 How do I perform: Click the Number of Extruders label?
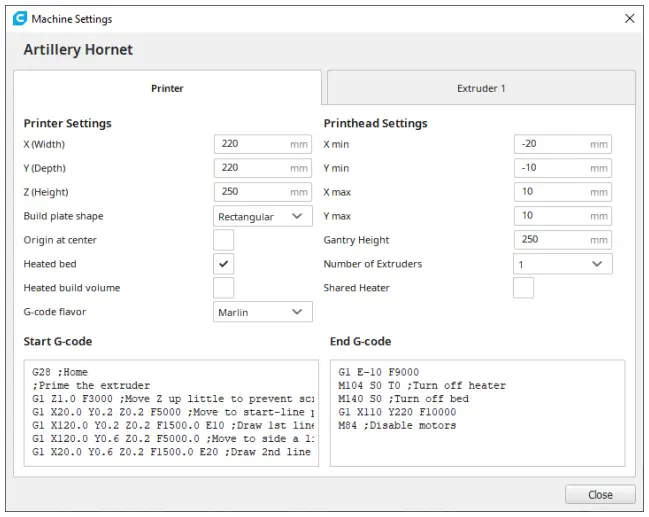[373, 264]
